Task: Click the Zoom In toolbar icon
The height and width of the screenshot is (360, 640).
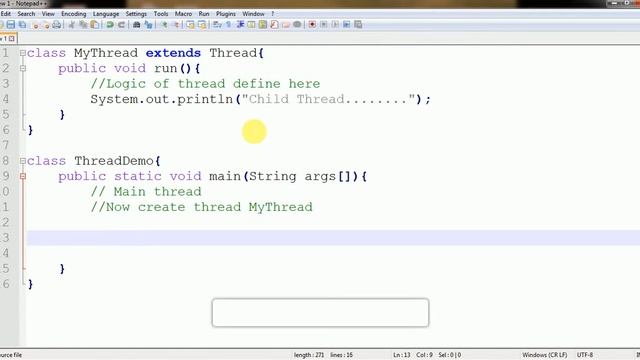Action: click(x=164, y=24)
